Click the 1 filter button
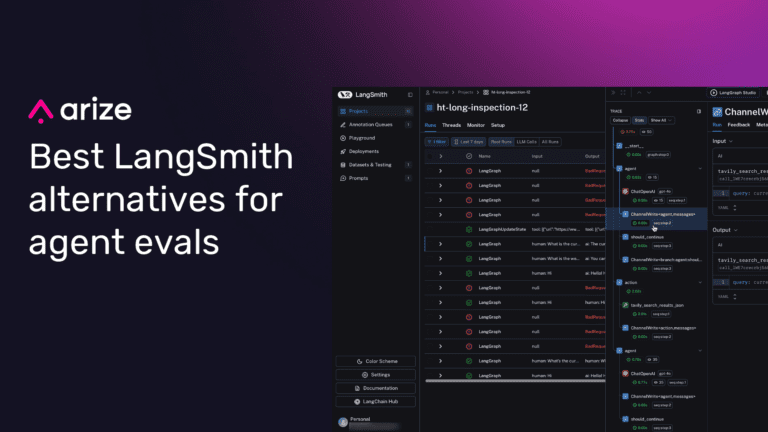This screenshot has width=768, height=432. (436, 142)
